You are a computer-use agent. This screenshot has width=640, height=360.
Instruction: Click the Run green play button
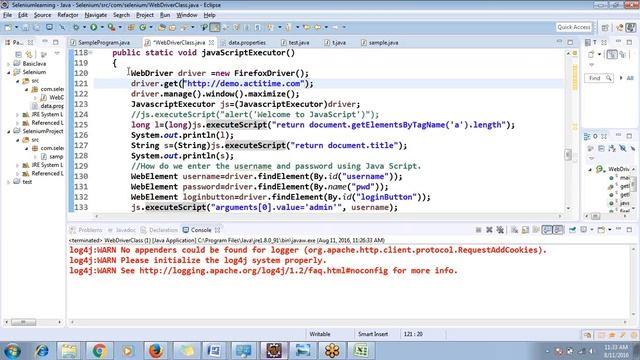click(93, 27)
